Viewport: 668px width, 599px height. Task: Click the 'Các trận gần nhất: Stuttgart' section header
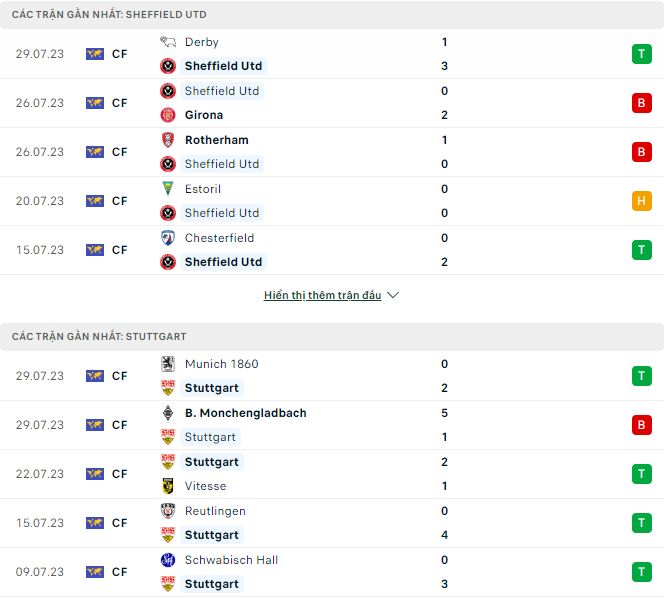(x=99, y=337)
